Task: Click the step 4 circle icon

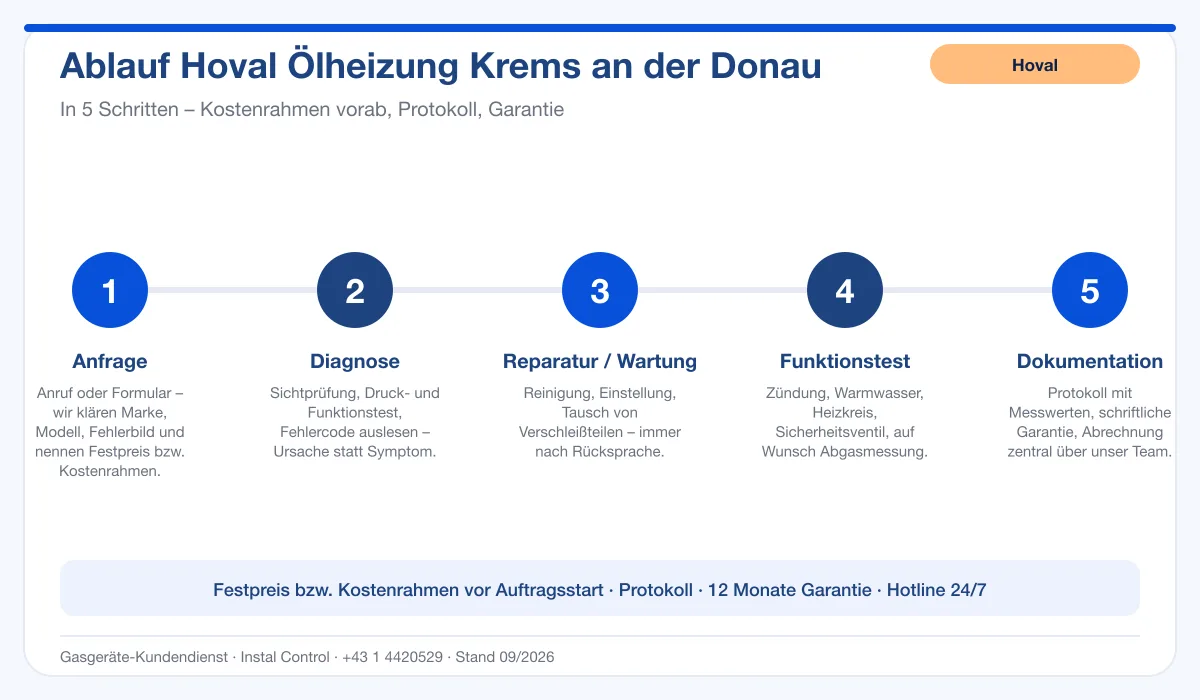Action: (845, 290)
